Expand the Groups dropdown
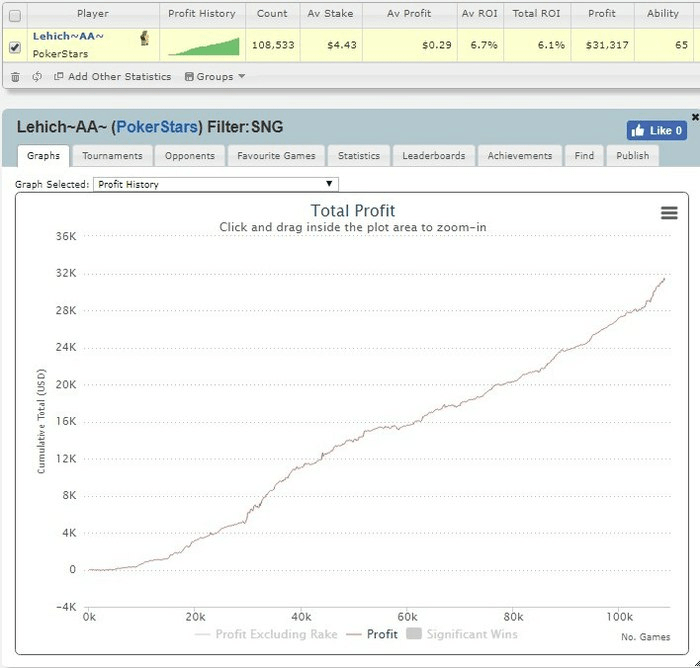This screenshot has height=668, width=700. coord(215,77)
